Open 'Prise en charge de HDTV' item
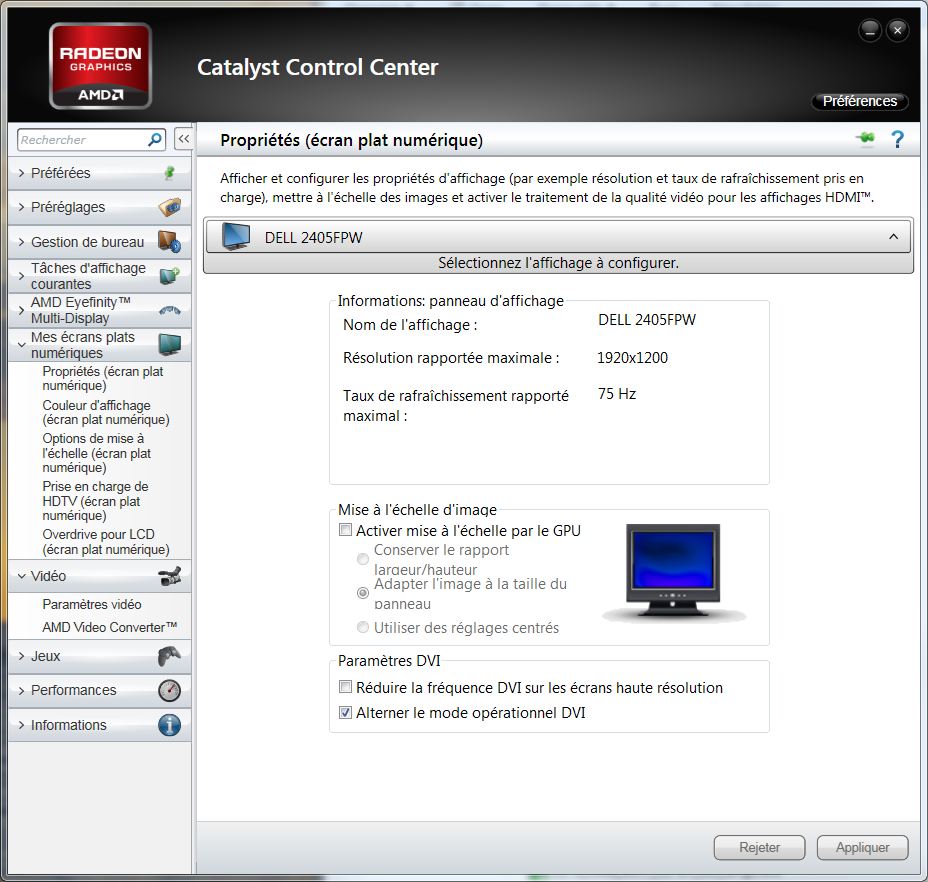 point(95,501)
